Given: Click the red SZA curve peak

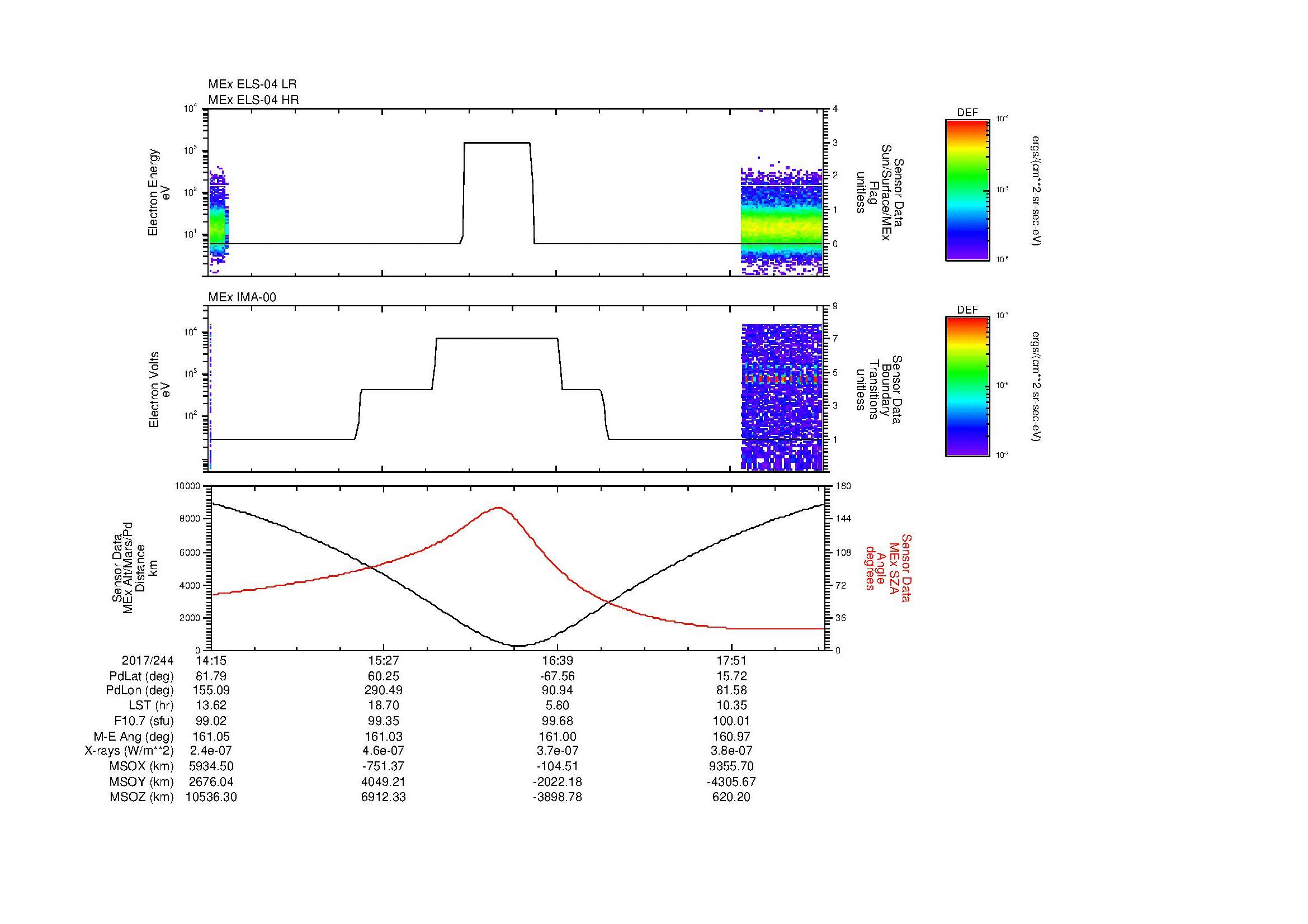Looking at the screenshot, I should coord(498,507).
